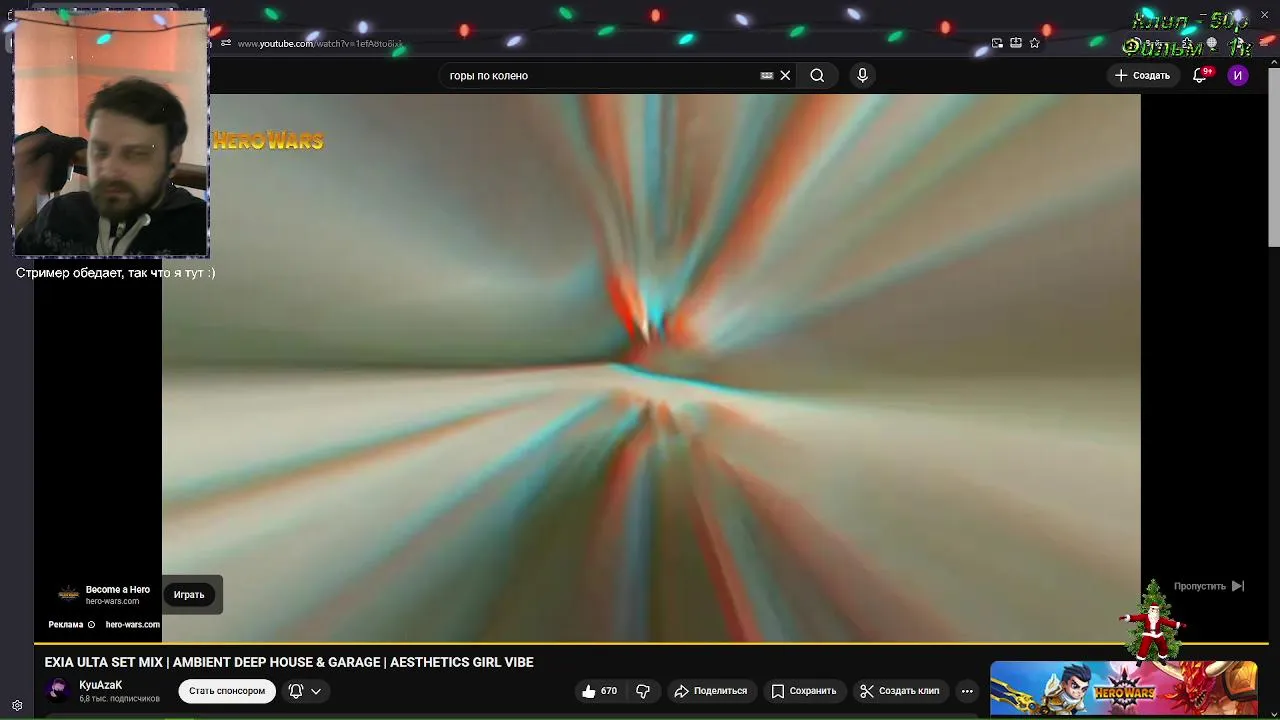Open the account avatar menu
This screenshot has height=720, width=1280.
(1238, 75)
